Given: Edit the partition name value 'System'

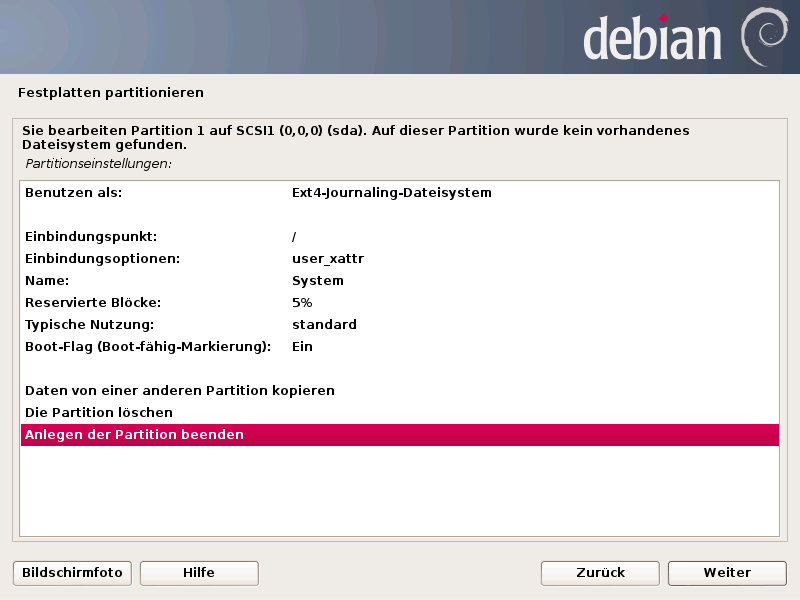Looking at the screenshot, I should tap(317, 281).
